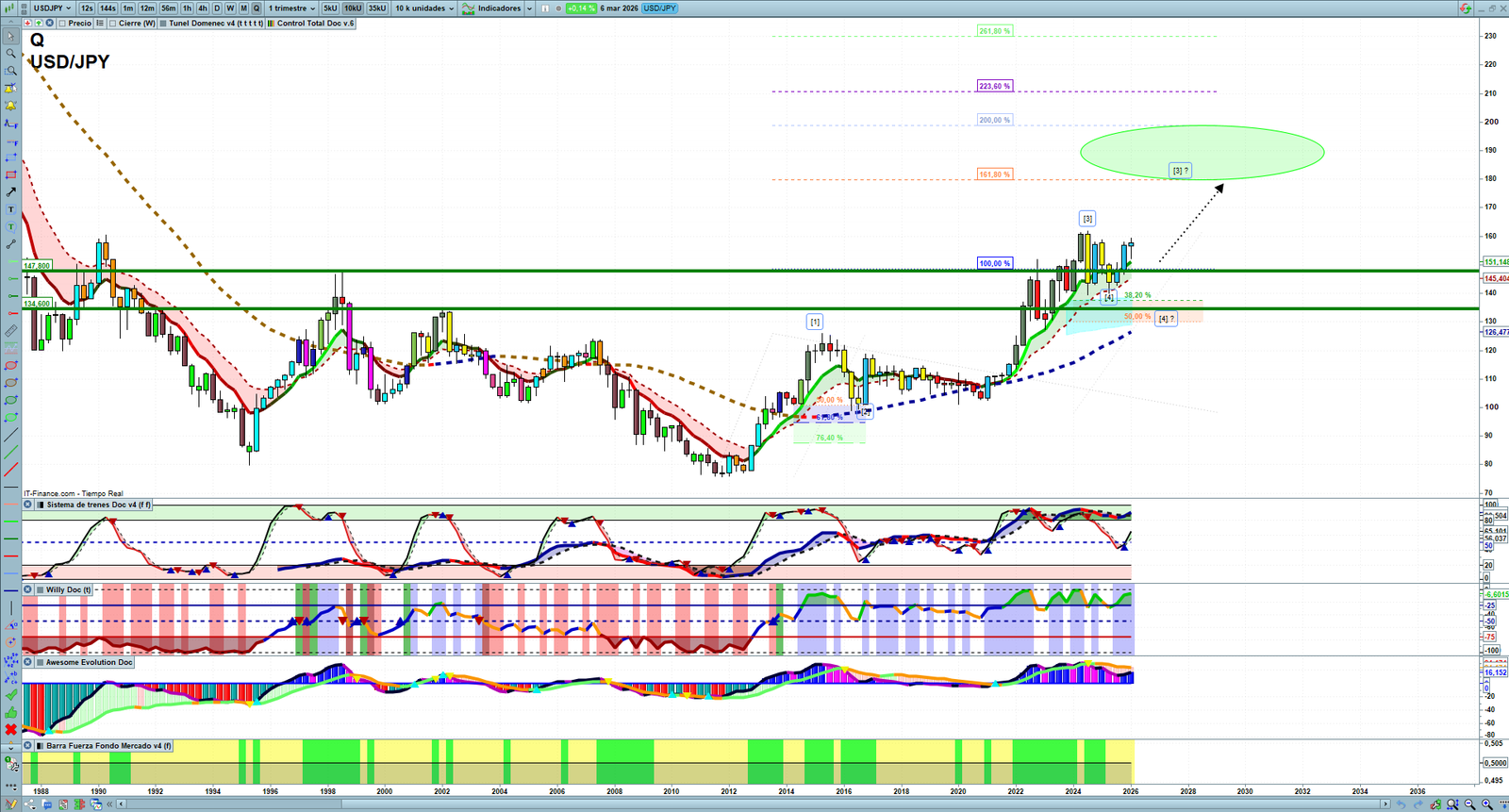This screenshot has height=812, width=1509.
Task: Switch to the 1h timeframe
Action: point(187,8)
